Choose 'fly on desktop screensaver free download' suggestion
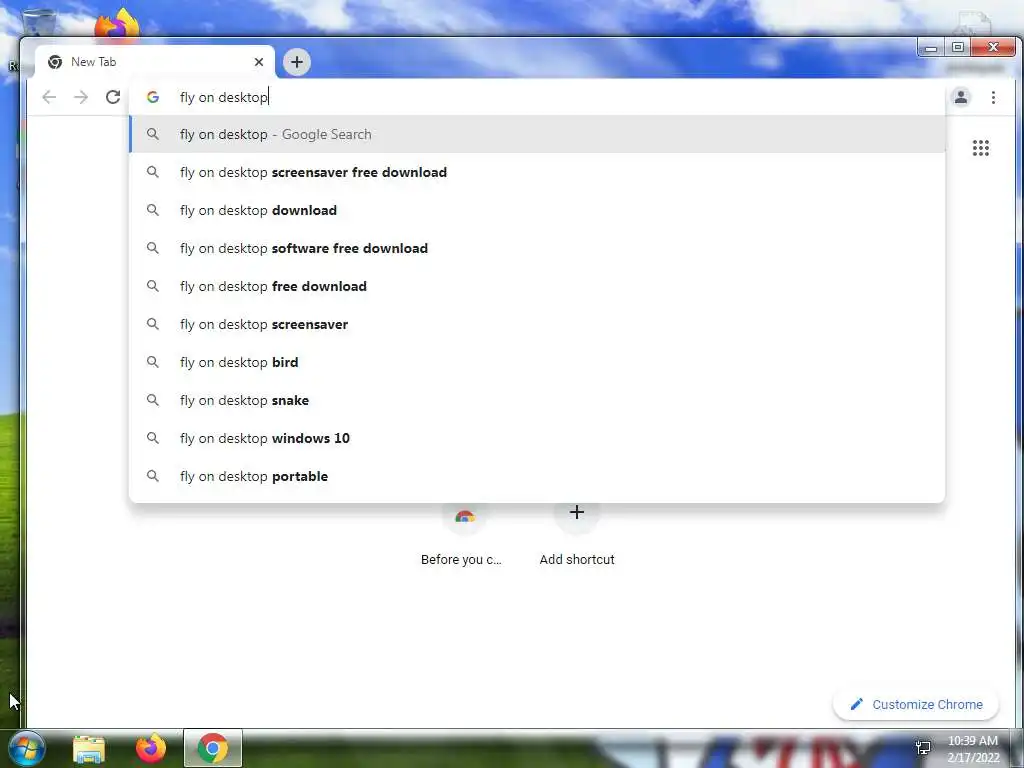The height and width of the screenshot is (768, 1024). point(537,172)
